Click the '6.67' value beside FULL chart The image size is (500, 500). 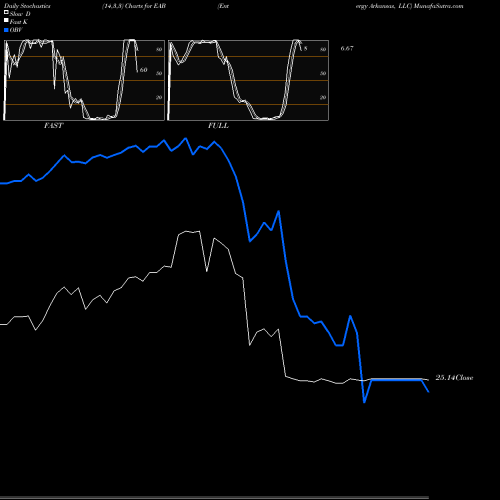click(347, 48)
